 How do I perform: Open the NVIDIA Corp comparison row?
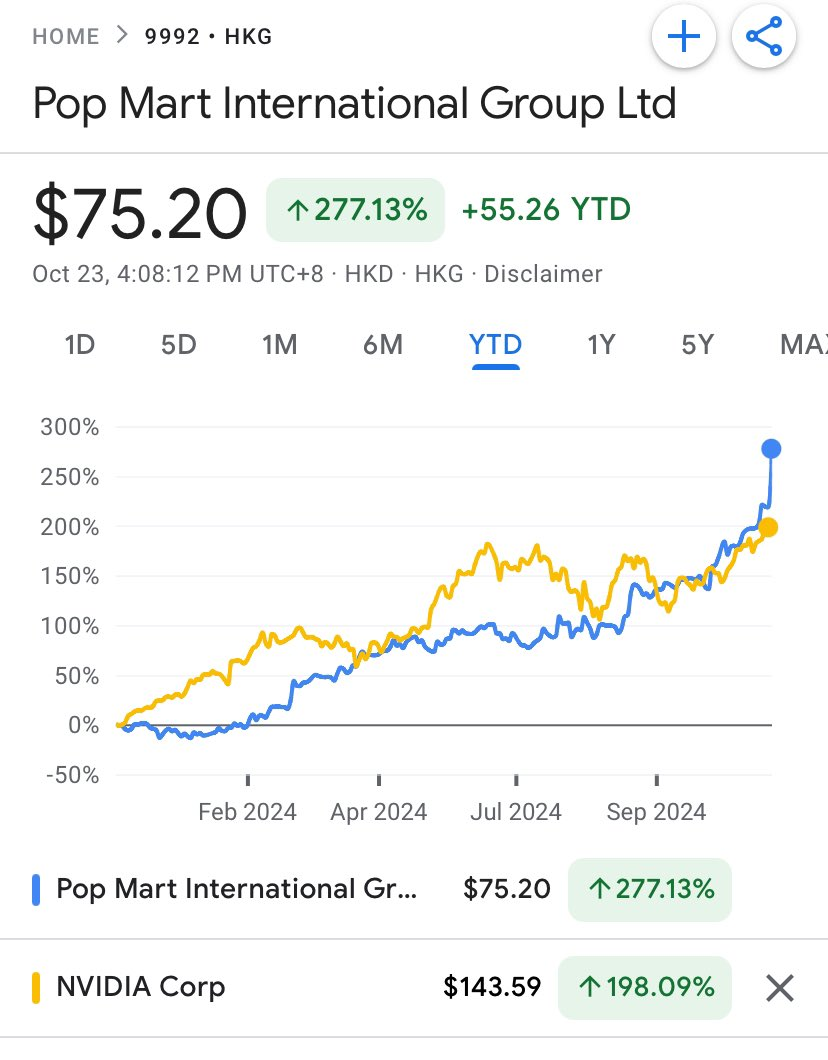tap(141, 988)
